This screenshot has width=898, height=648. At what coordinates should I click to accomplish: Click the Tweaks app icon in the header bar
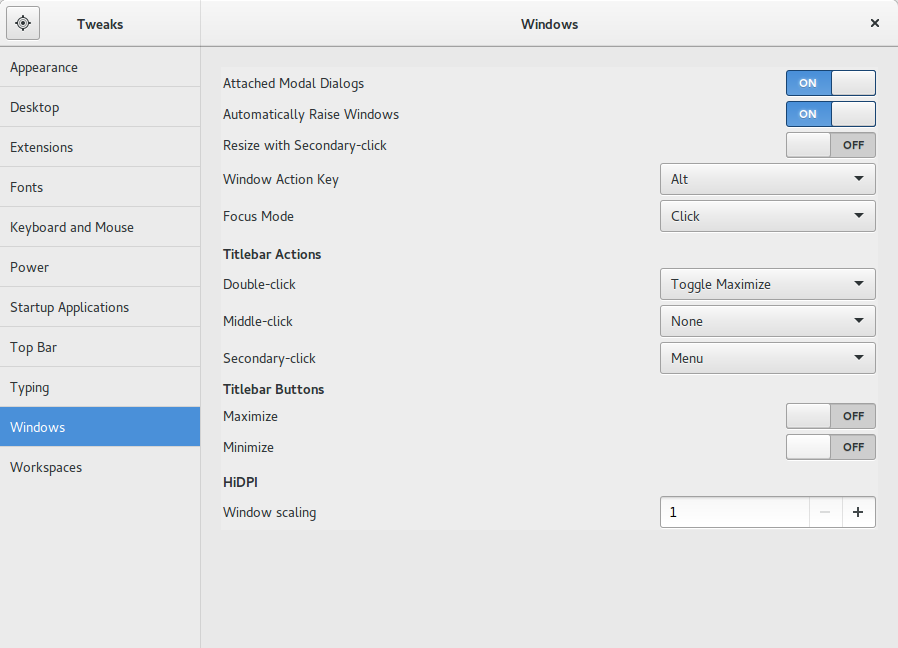22,22
